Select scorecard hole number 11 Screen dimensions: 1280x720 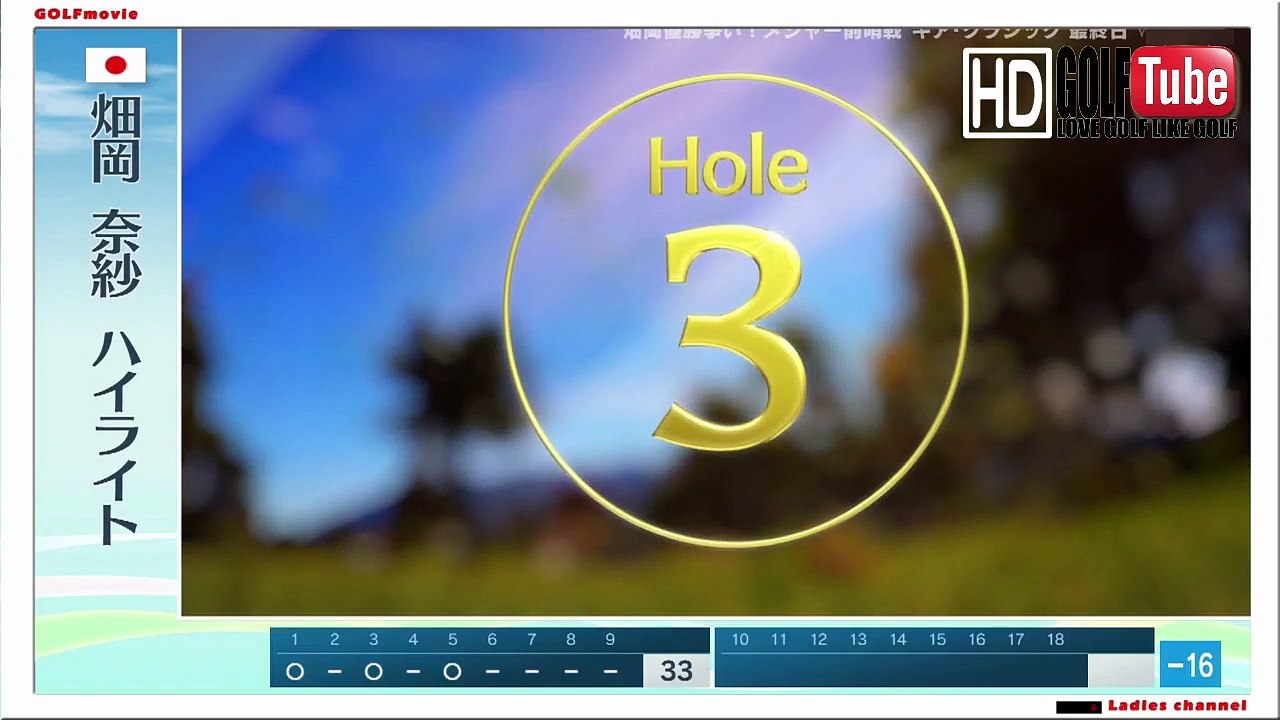[779, 640]
